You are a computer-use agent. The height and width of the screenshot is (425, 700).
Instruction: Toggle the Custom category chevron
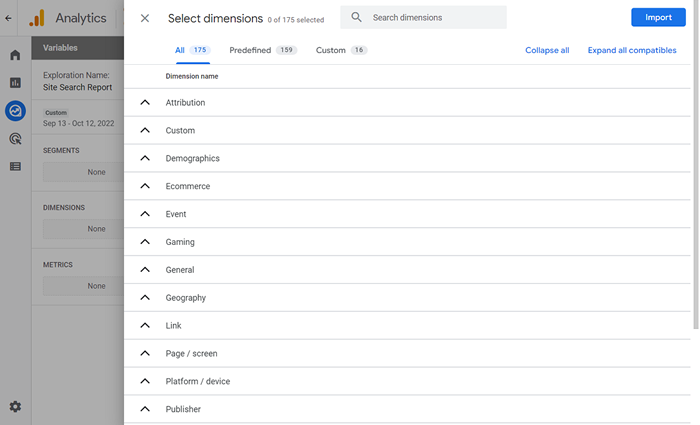[145, 130]
